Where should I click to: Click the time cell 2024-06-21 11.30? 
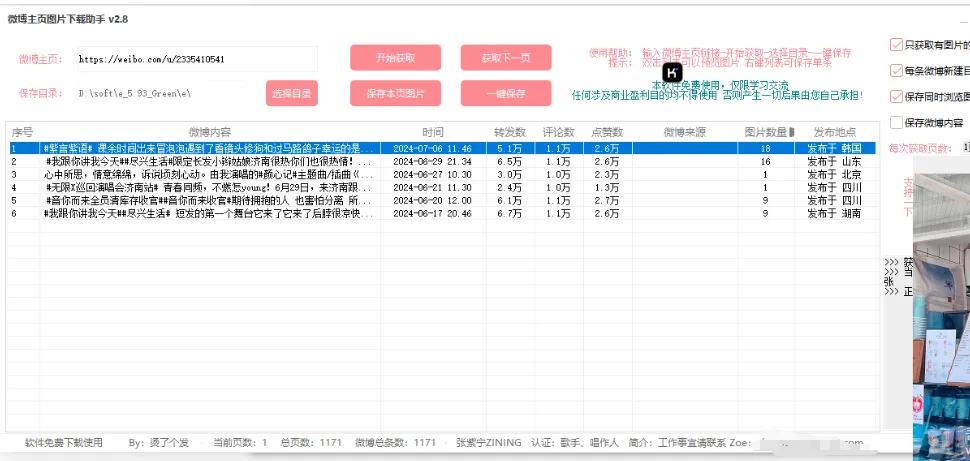point(432,187)
